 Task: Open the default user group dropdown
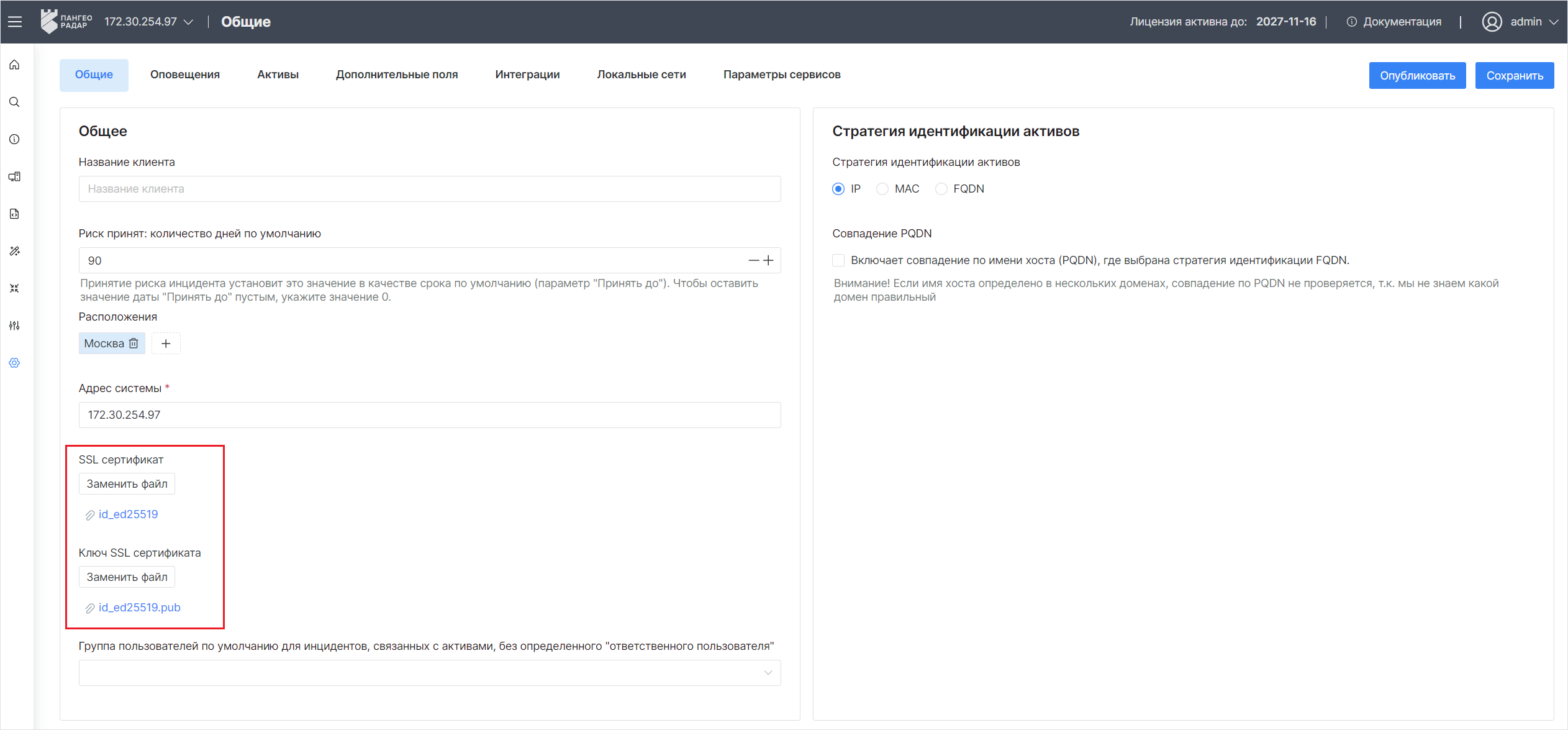pyautogui.click(x=429, y=673)
